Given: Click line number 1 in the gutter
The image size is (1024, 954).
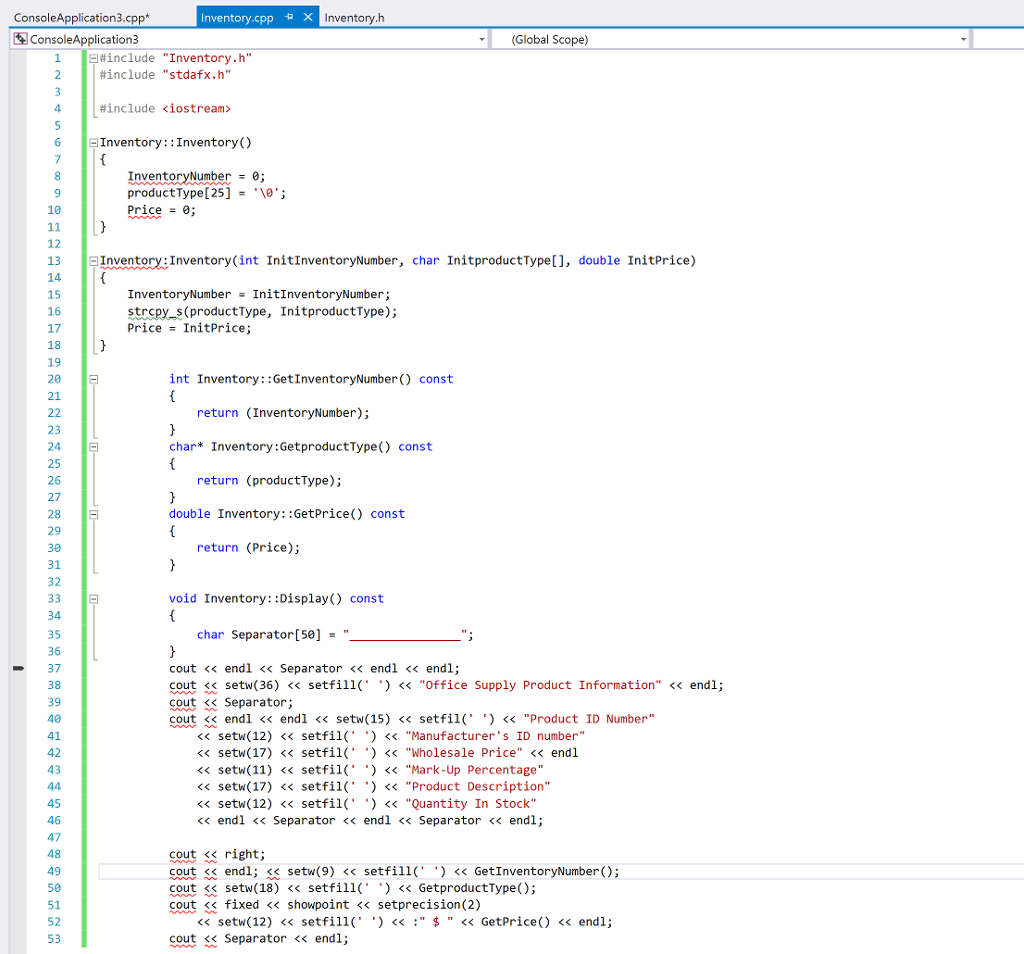Looking at the screenshot, I should point(57,58).
